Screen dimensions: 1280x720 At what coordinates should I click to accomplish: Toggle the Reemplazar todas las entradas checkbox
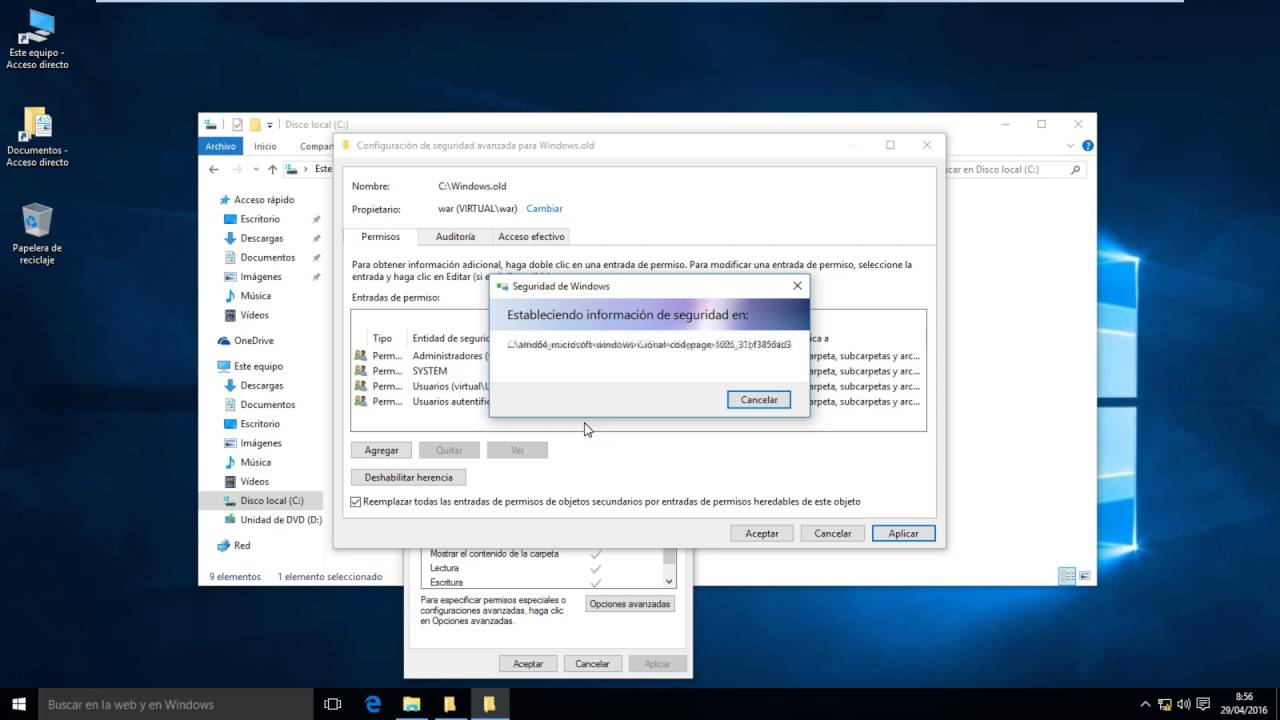[356, 502]
